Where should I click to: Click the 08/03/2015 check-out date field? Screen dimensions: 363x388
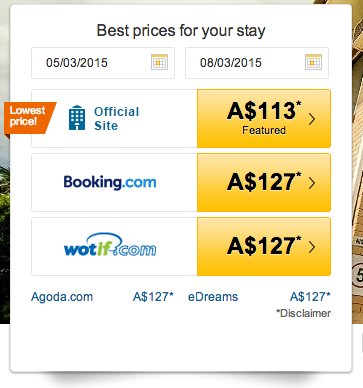pyautogui.click(x=257, y=63)
